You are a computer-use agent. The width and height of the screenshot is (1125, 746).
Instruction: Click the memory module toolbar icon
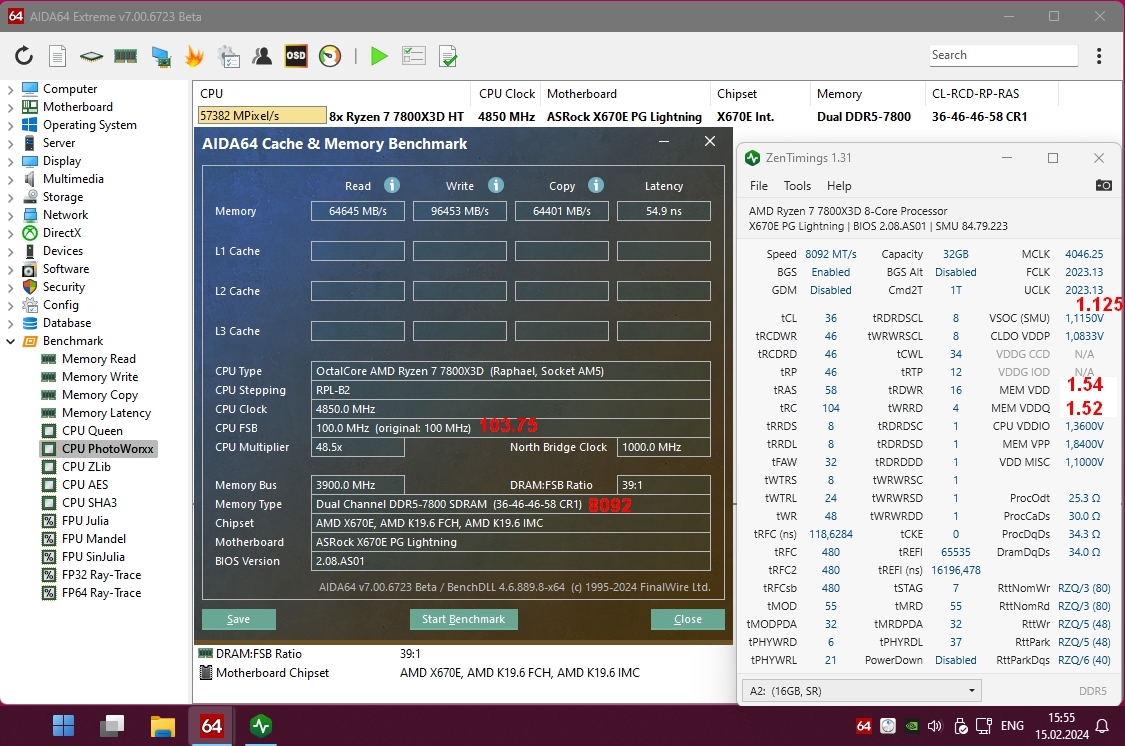126,56
